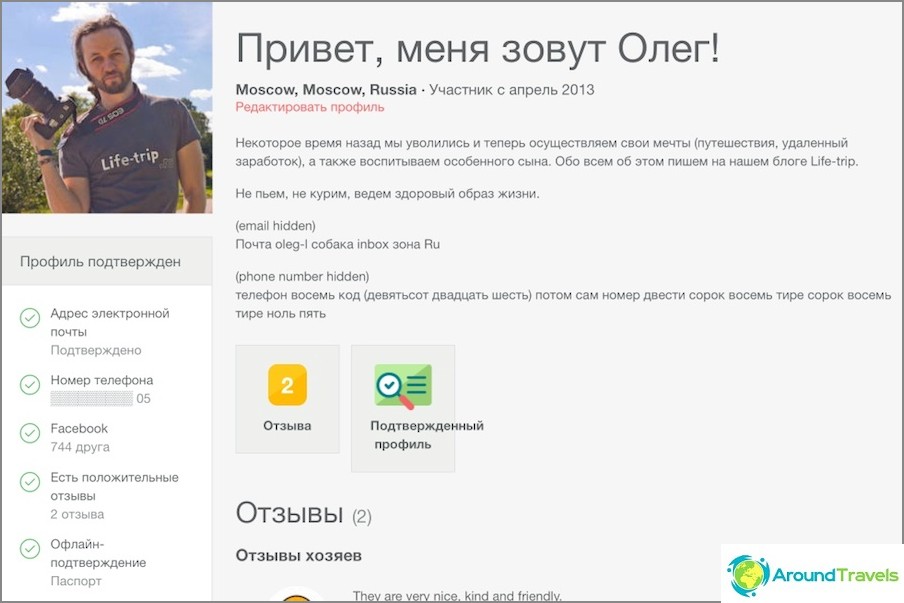Click the 'They are very nice, kind and friendly' review
The image size is (904, 603).
coord(457,596)
